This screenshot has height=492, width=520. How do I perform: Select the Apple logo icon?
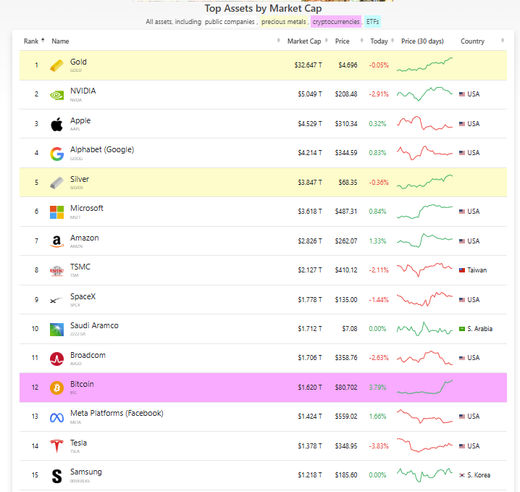pos(57,124)
